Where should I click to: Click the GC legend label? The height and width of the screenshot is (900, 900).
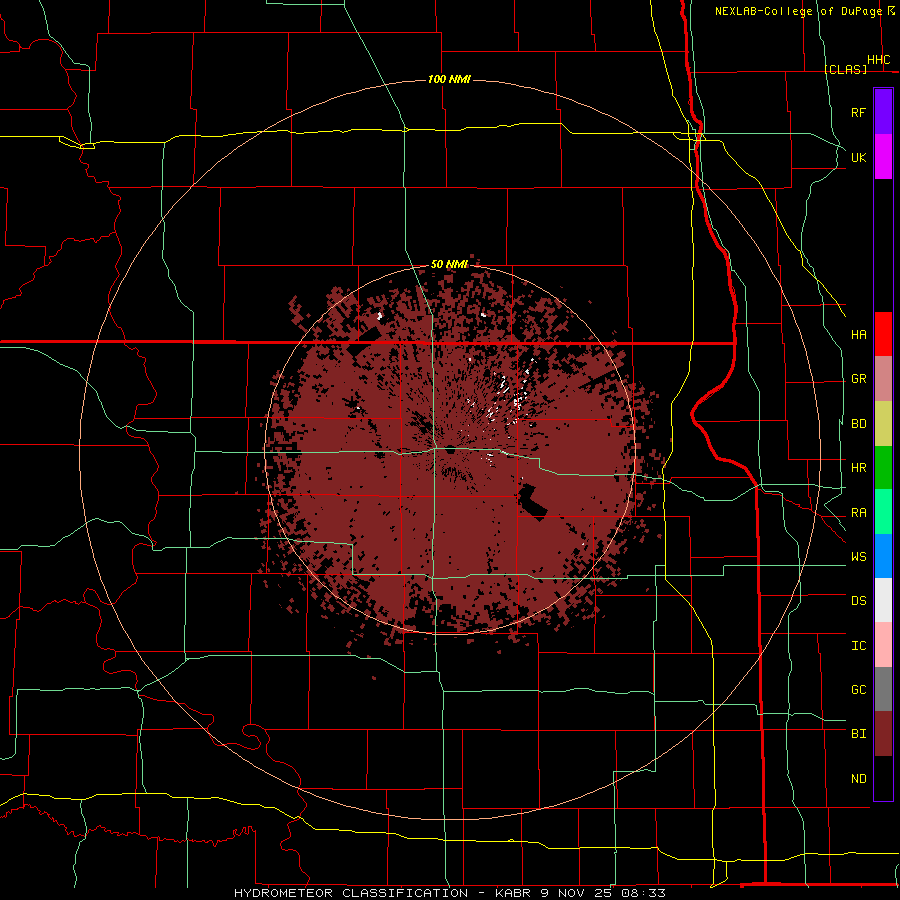pos(858,689)
